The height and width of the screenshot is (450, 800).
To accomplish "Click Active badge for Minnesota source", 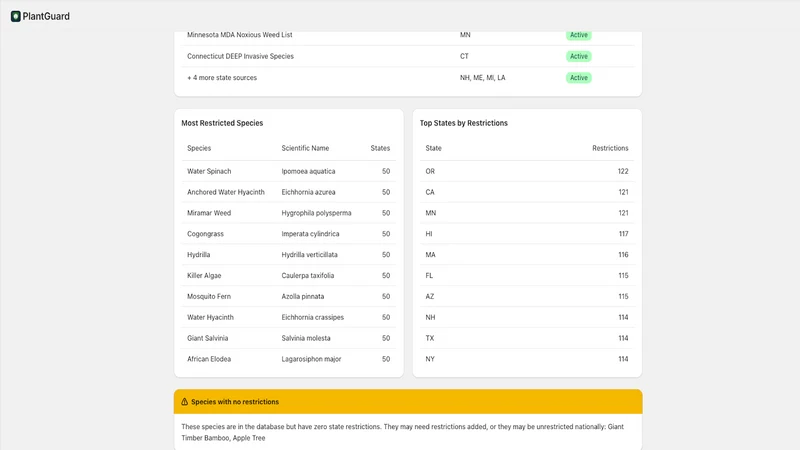I will coord(579,35).
